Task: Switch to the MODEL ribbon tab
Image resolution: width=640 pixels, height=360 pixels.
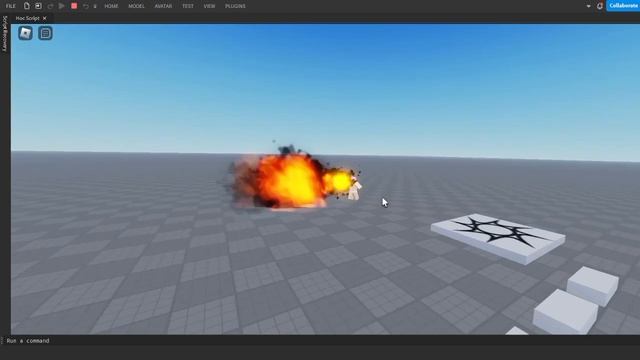Action: (x=136, y=6)
